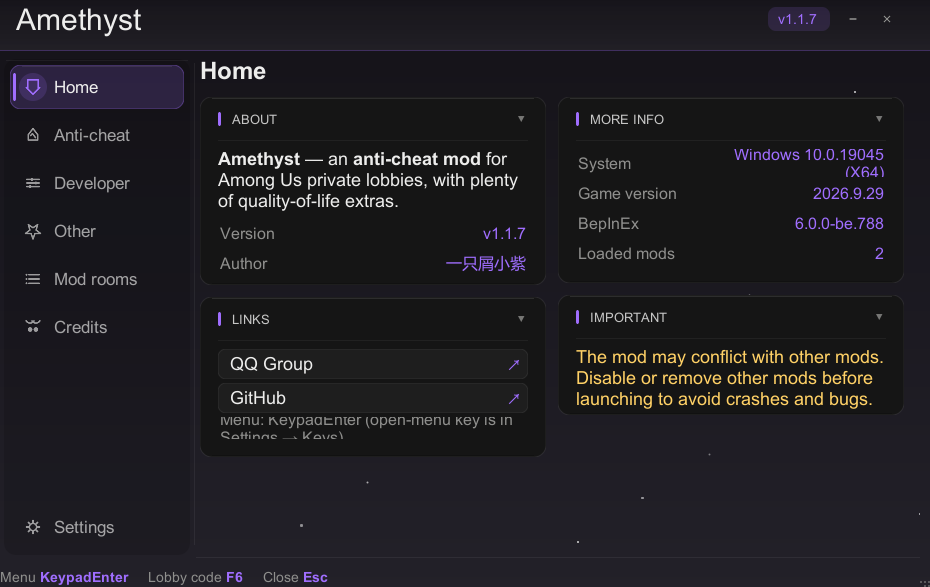Click the mod conflict warning text

click(730, 378)
